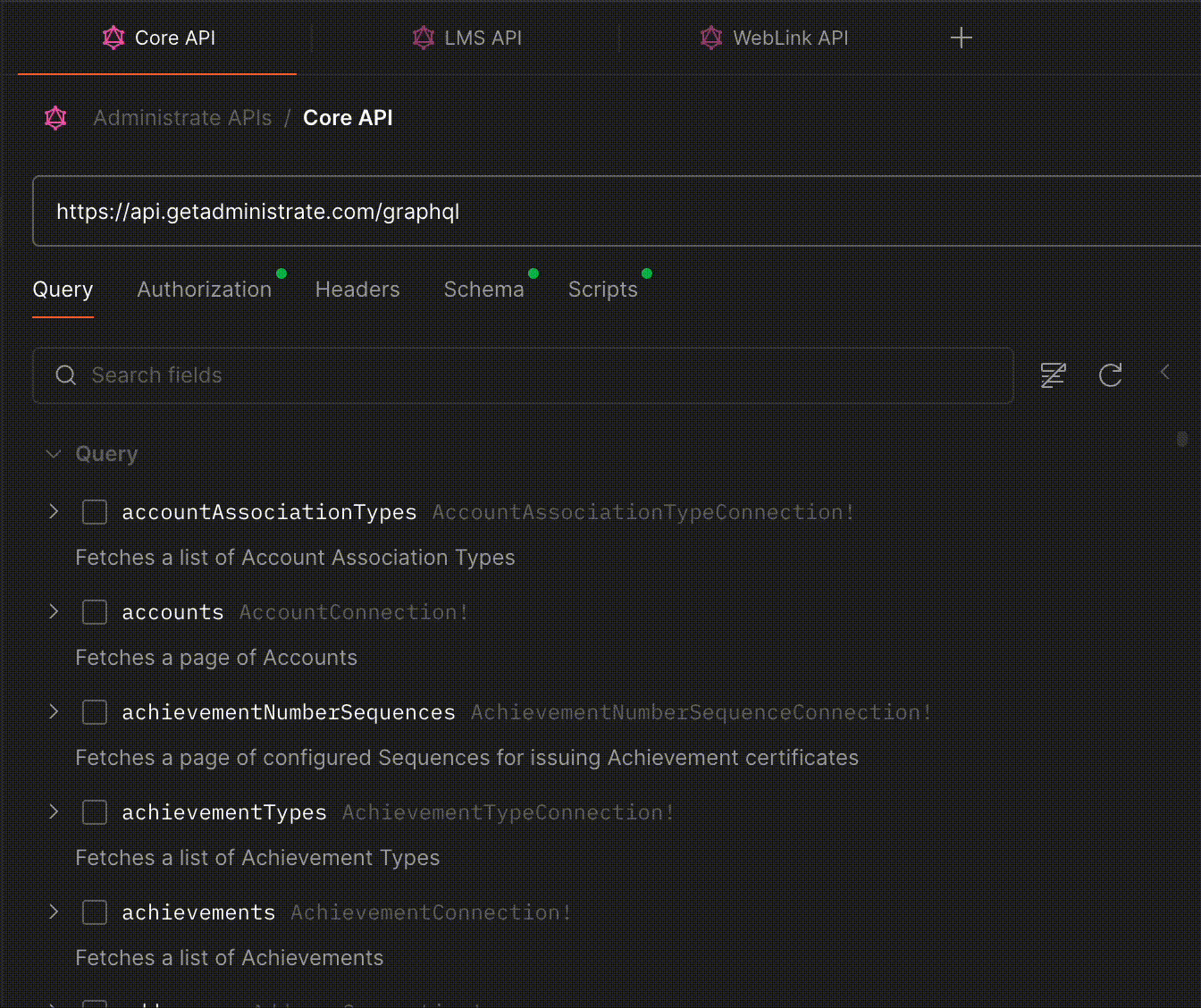
Task: Click the Core API breadcrumb title
Action: 348,118
